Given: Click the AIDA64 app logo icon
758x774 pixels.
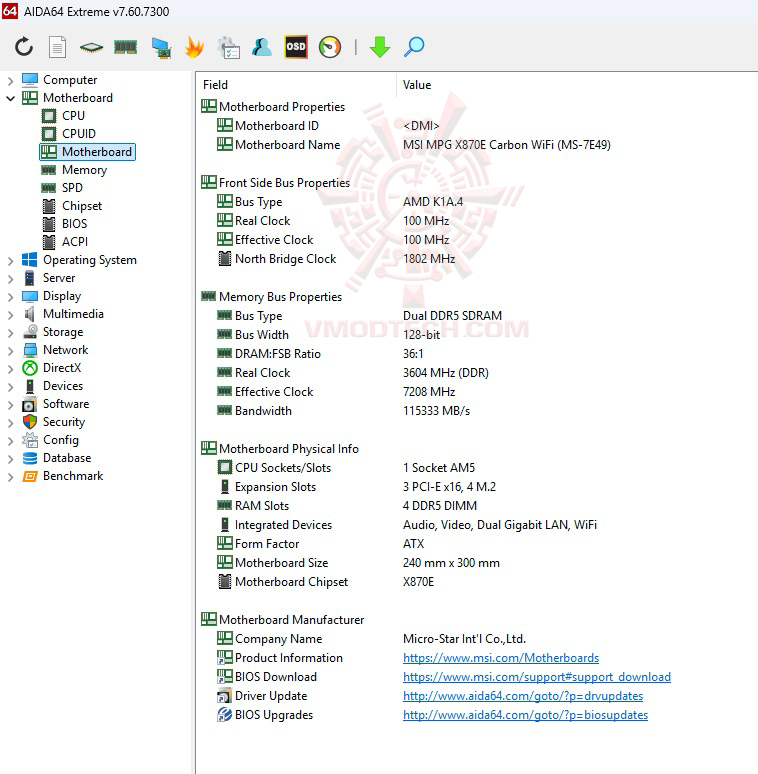Looking at the screenshot, I should pos(10,11).
